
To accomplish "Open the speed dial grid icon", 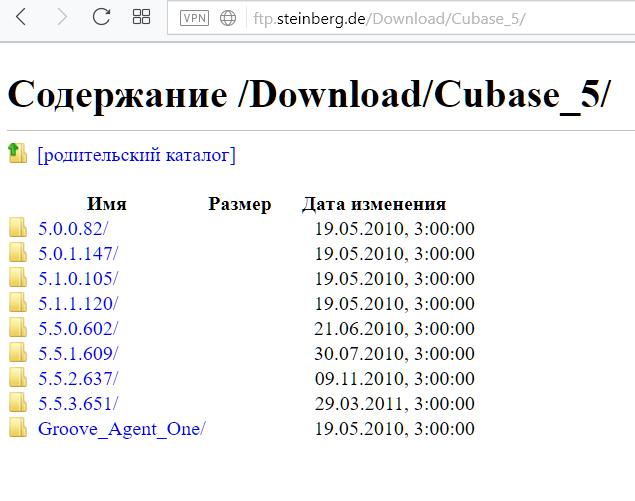I will [141, 17].
